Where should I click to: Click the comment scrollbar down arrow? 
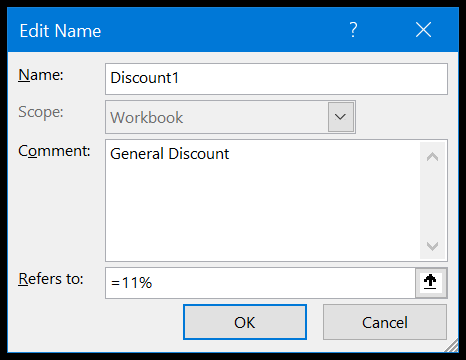[x=433, y=246]
